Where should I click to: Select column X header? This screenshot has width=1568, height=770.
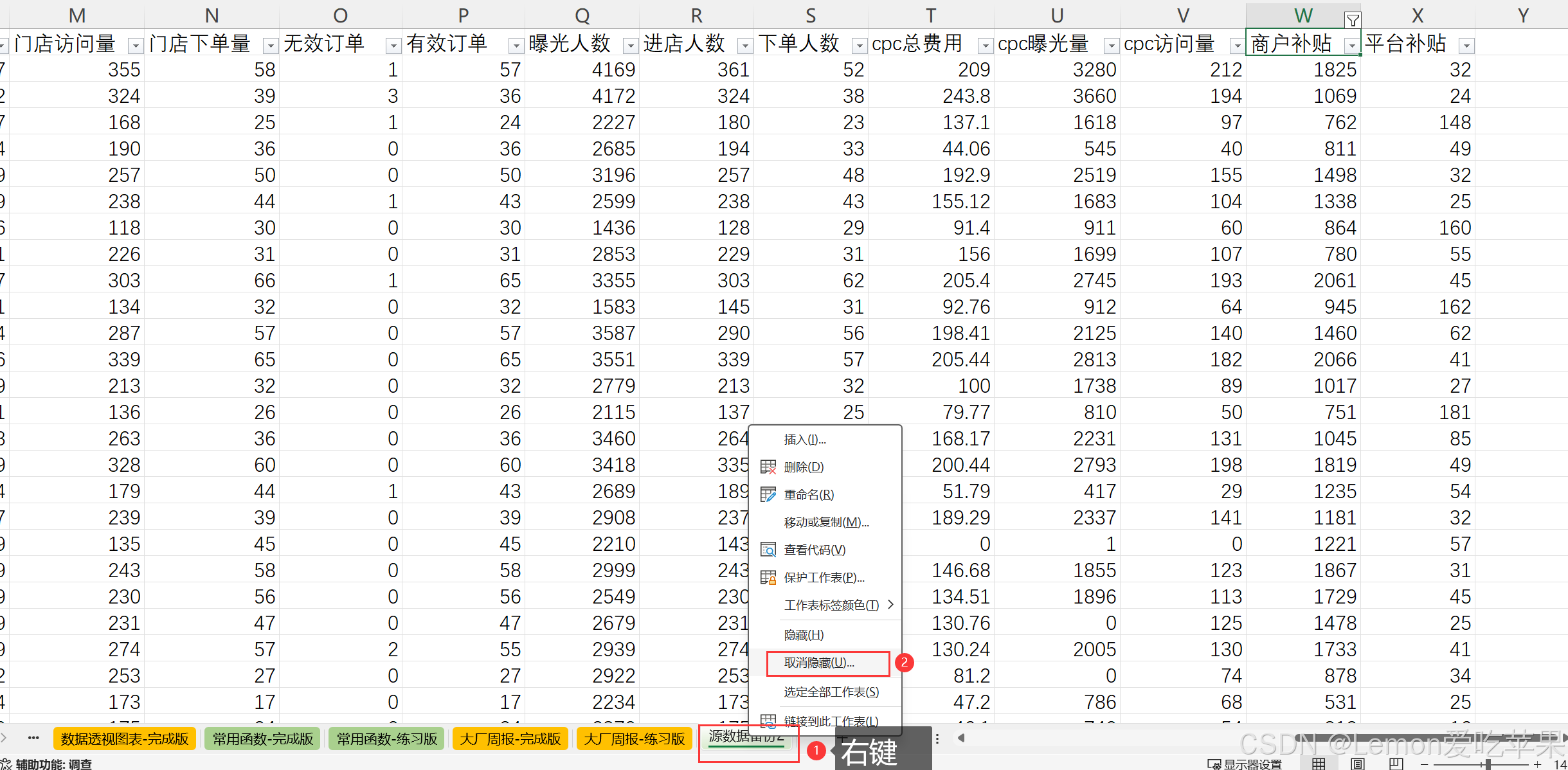(1418, 15)
